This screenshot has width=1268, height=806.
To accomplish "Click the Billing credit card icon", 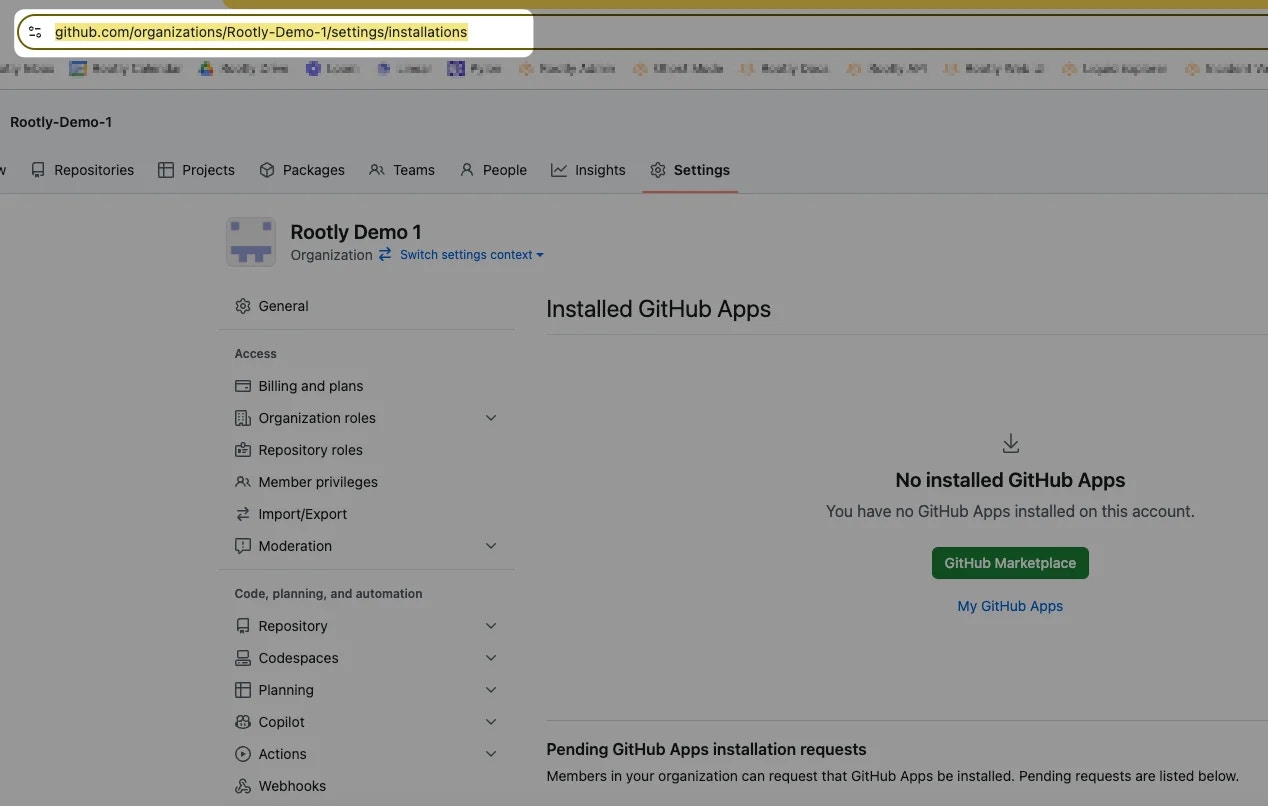I will 243,386.
